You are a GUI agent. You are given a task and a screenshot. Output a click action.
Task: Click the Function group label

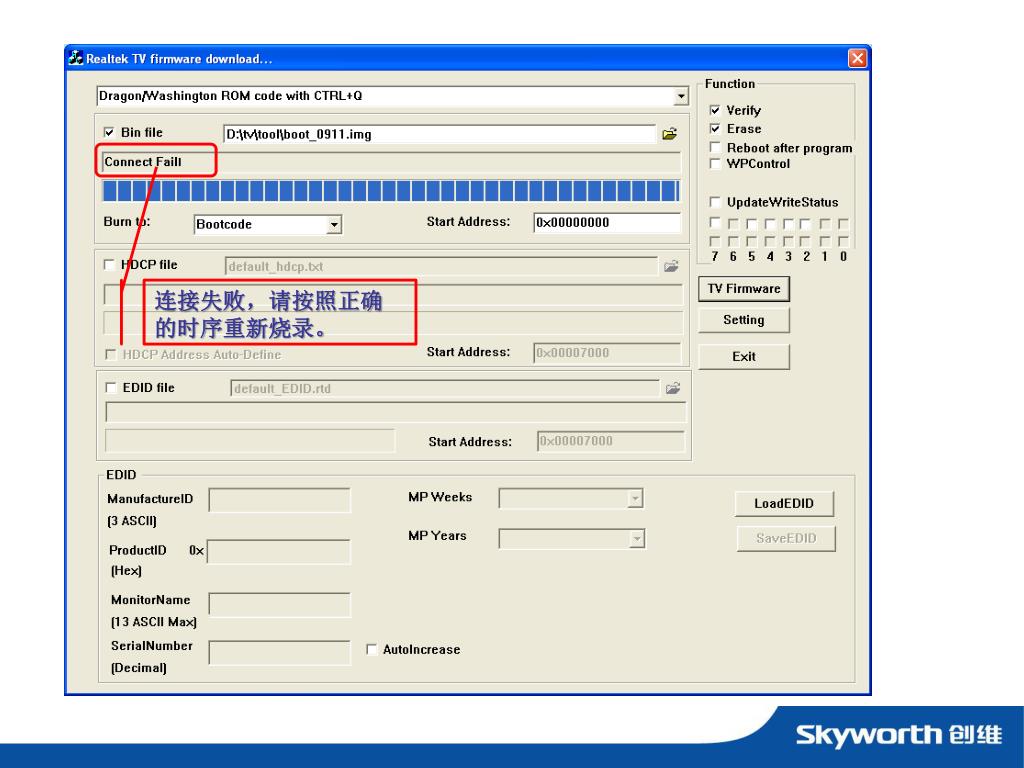tap(729, 84)
